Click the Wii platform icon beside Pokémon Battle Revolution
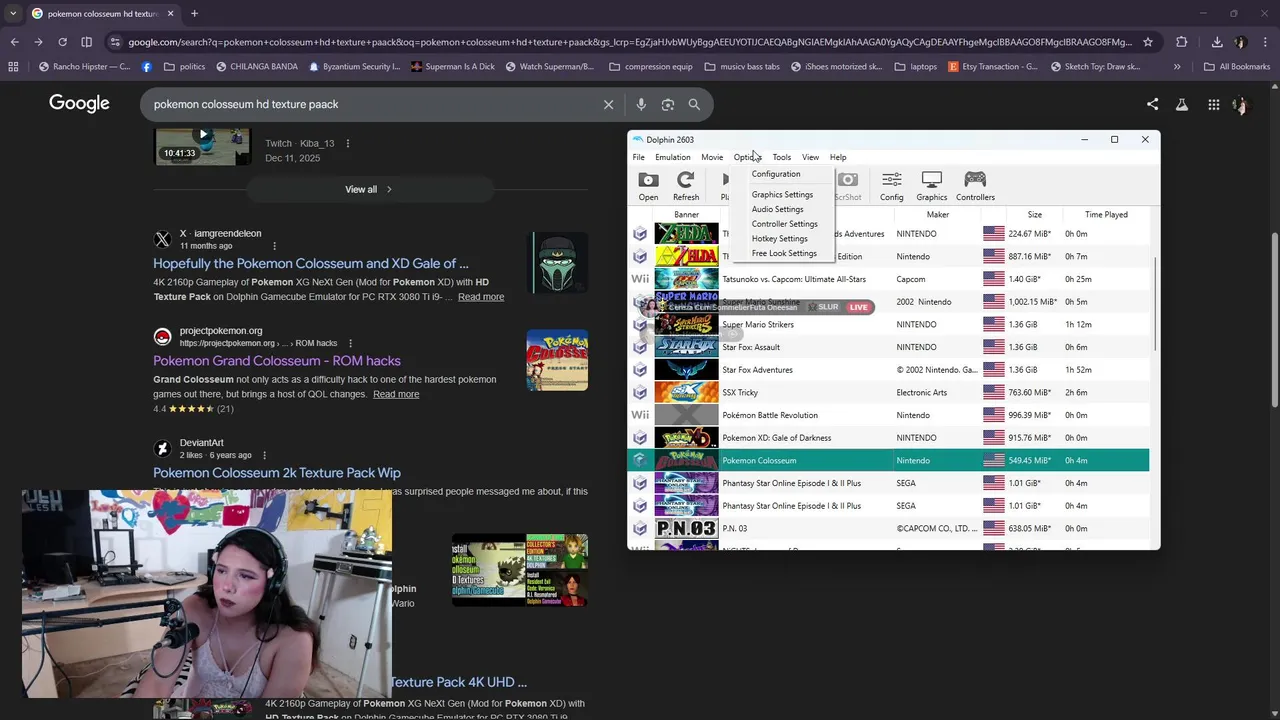The image size is (1280, 720). [640, 415]
